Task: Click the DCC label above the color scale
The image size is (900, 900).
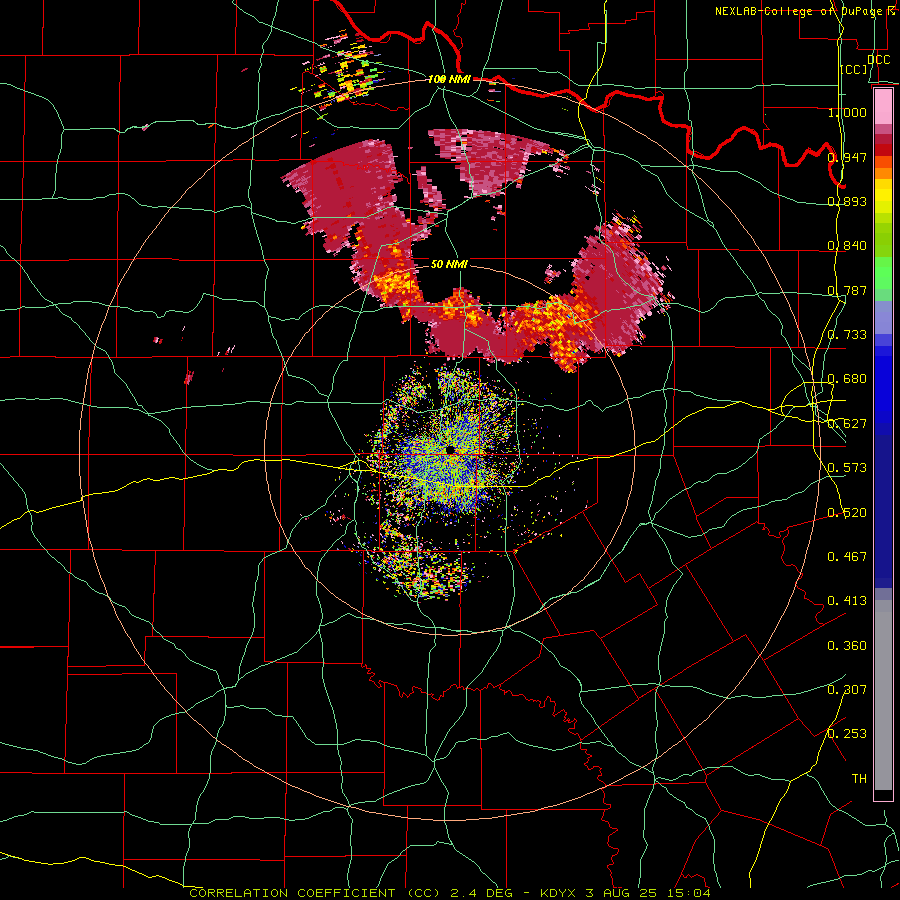Action: coord(878,60)
